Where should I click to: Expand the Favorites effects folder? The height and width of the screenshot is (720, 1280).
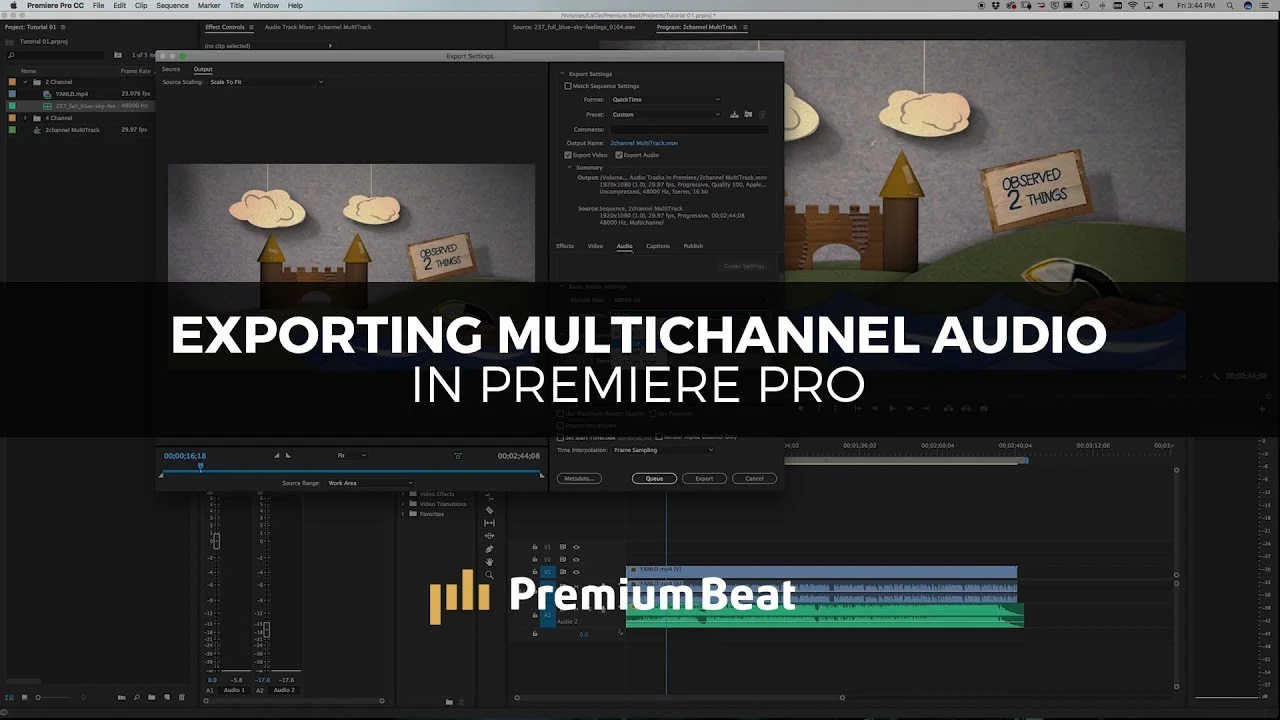(x=404, y=514)
